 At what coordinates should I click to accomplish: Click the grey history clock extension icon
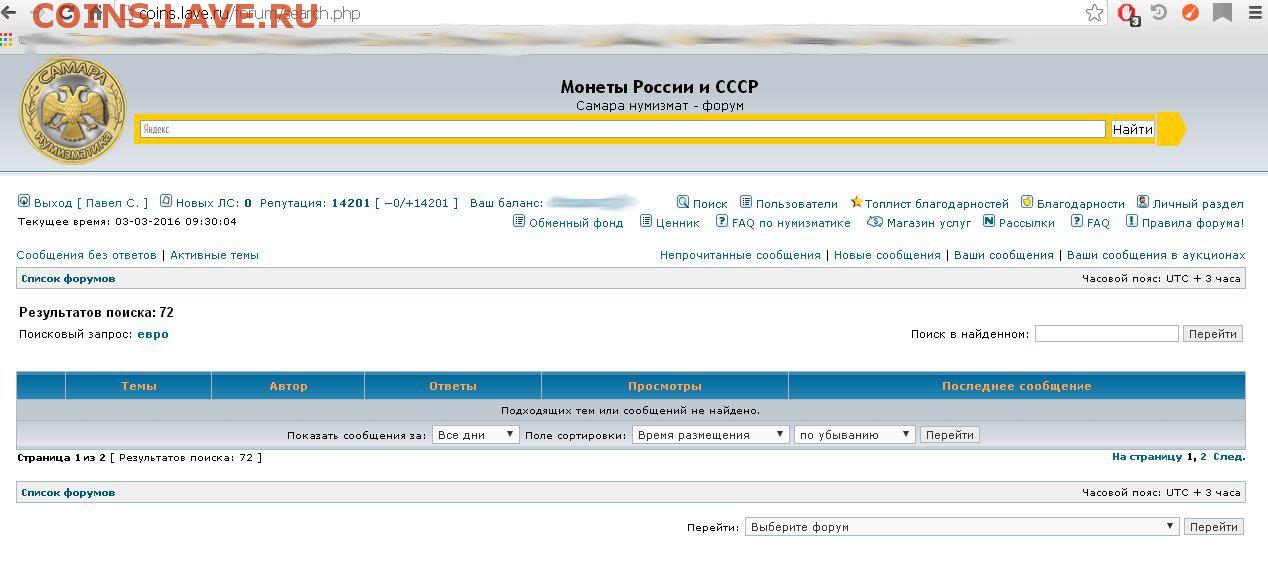click(1160, 12)
